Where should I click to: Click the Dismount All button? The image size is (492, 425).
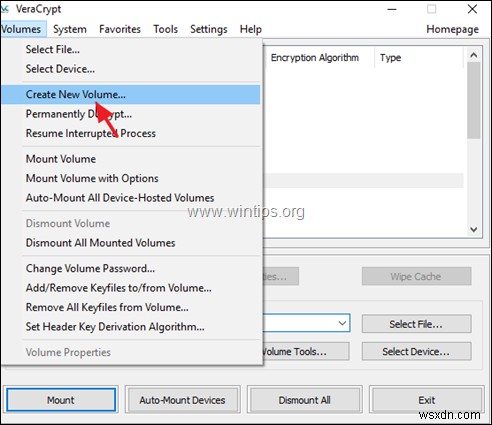[305, 400]
